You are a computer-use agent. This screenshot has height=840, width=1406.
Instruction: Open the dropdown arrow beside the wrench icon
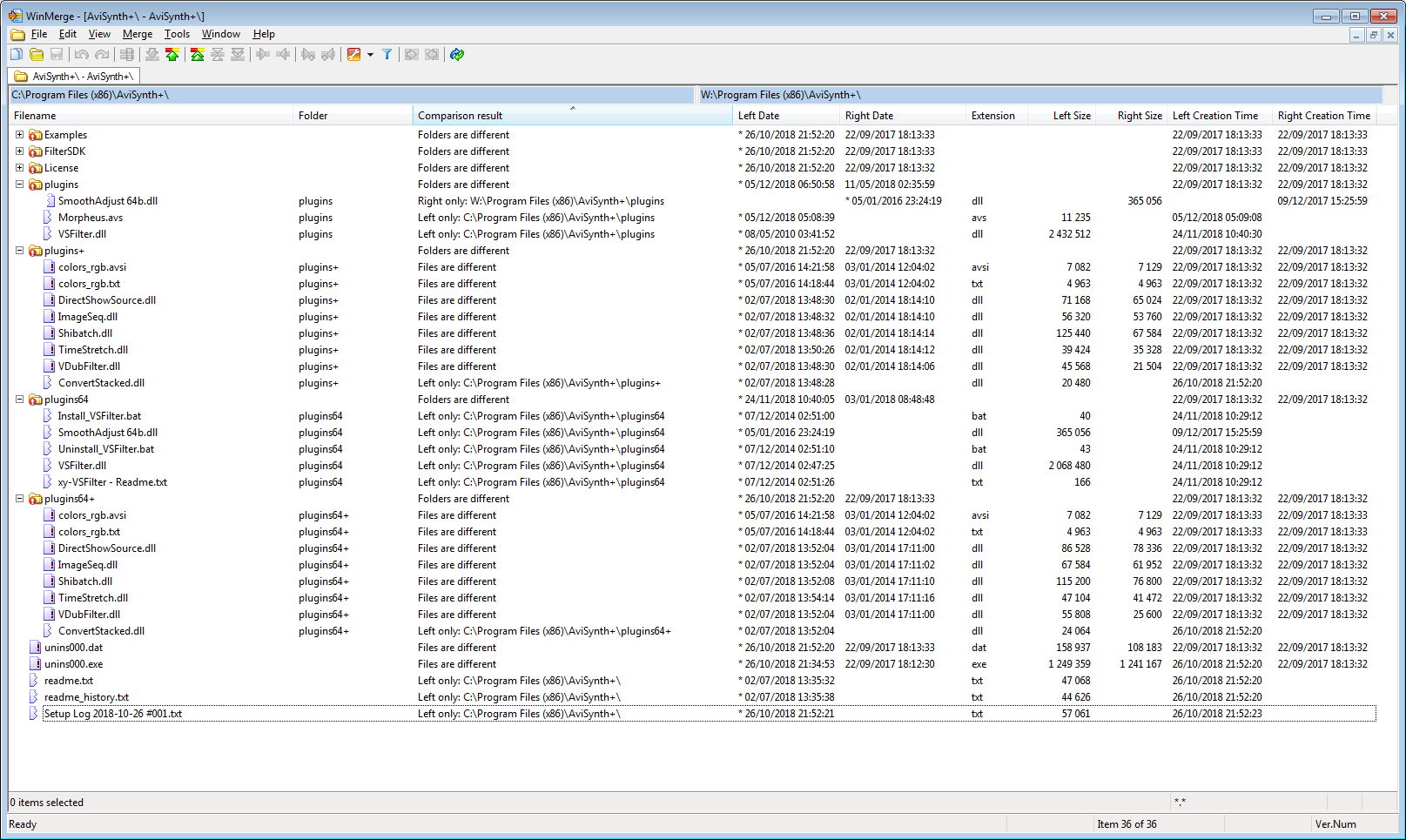click(371, 55)
